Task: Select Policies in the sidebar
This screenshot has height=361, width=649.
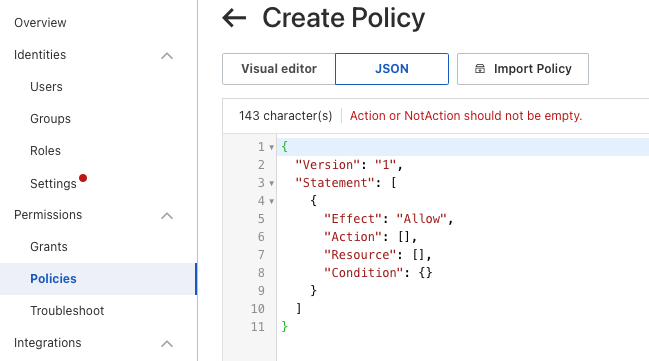Action: pyautogui.click(x=53, y=279)
